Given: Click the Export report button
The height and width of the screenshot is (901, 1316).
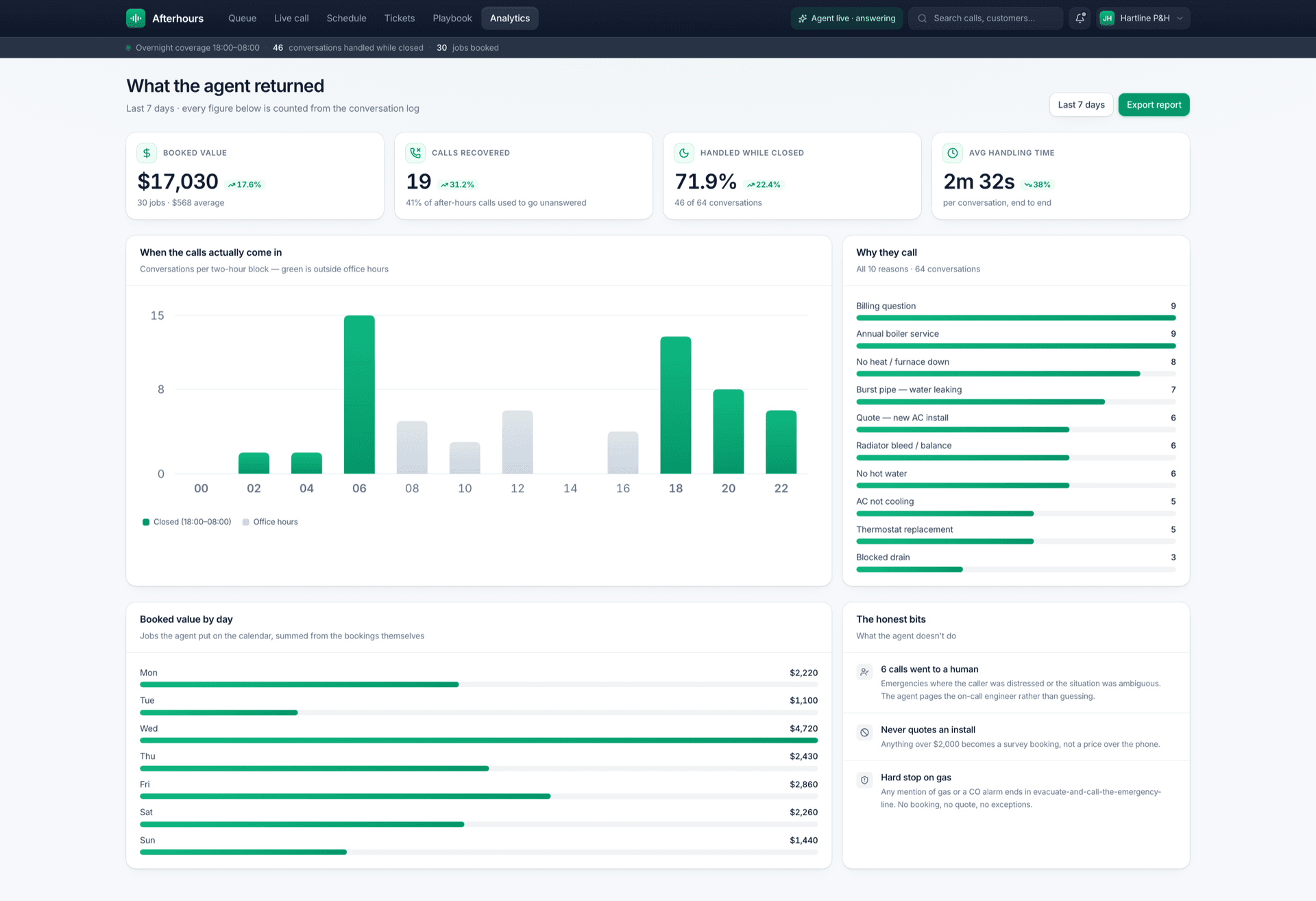Looking at the screenshot, I should (x=1154, y=105).
